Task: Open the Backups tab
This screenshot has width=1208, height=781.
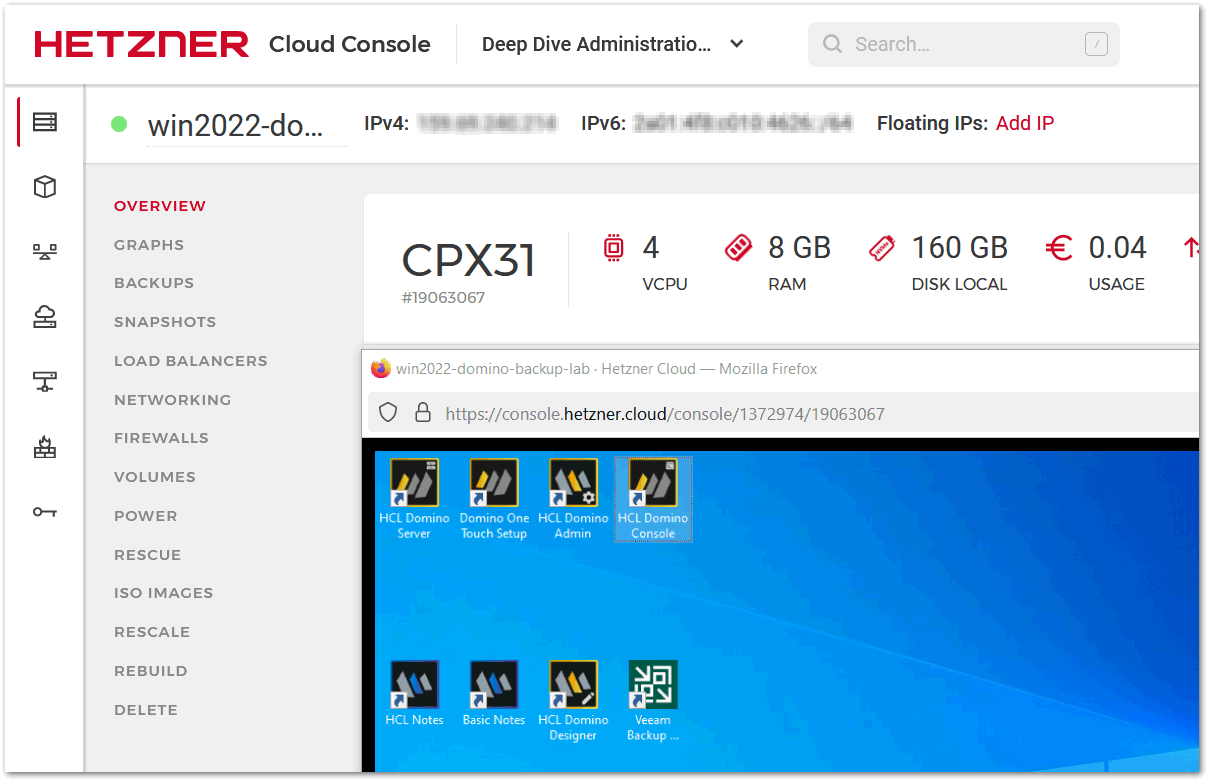Action: pyautogui.click(x=154, y=283)
